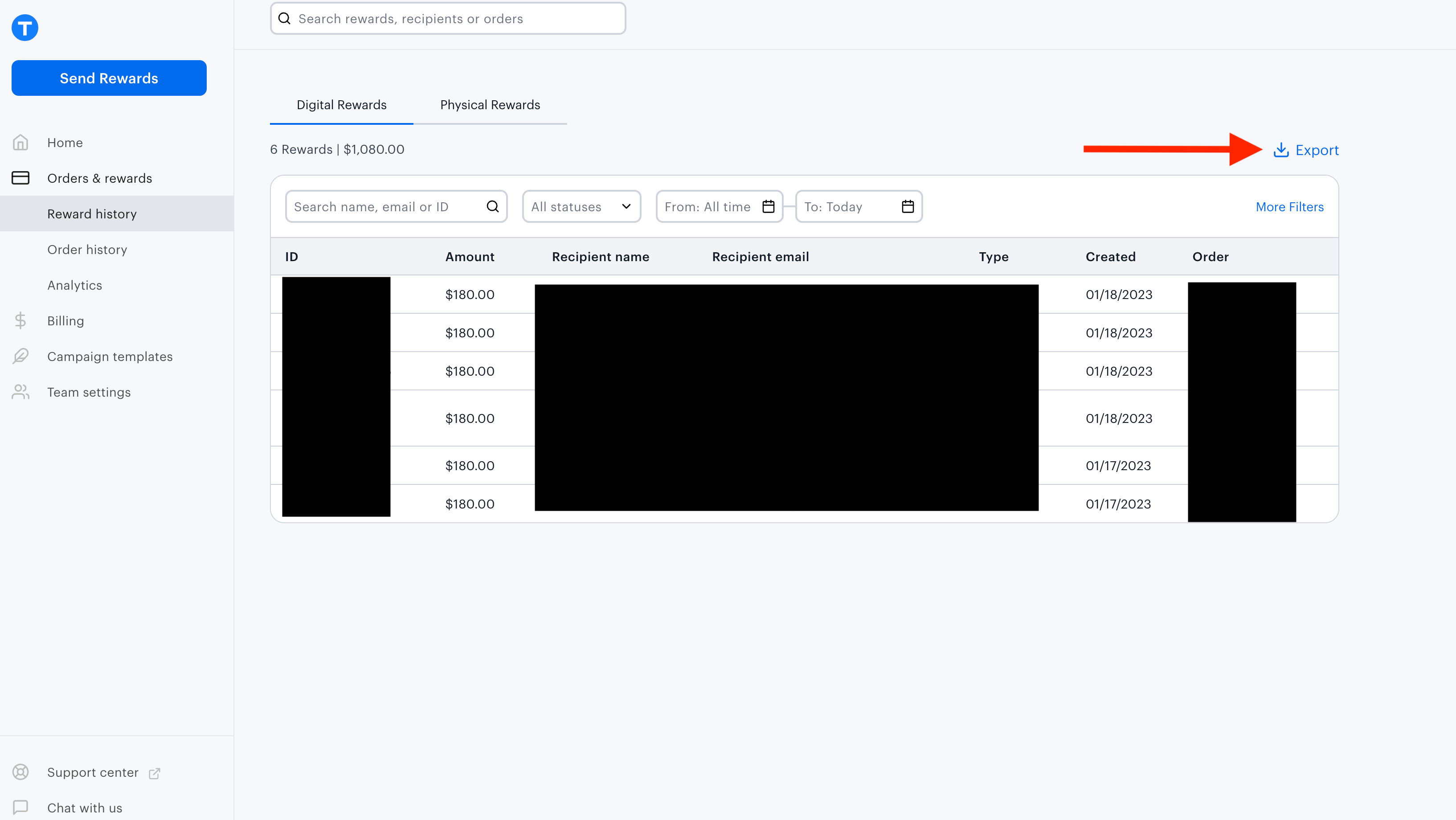Screen dimensions: 1456x820
Task: Open the All statuses dropdown
Action: point(581,206)
